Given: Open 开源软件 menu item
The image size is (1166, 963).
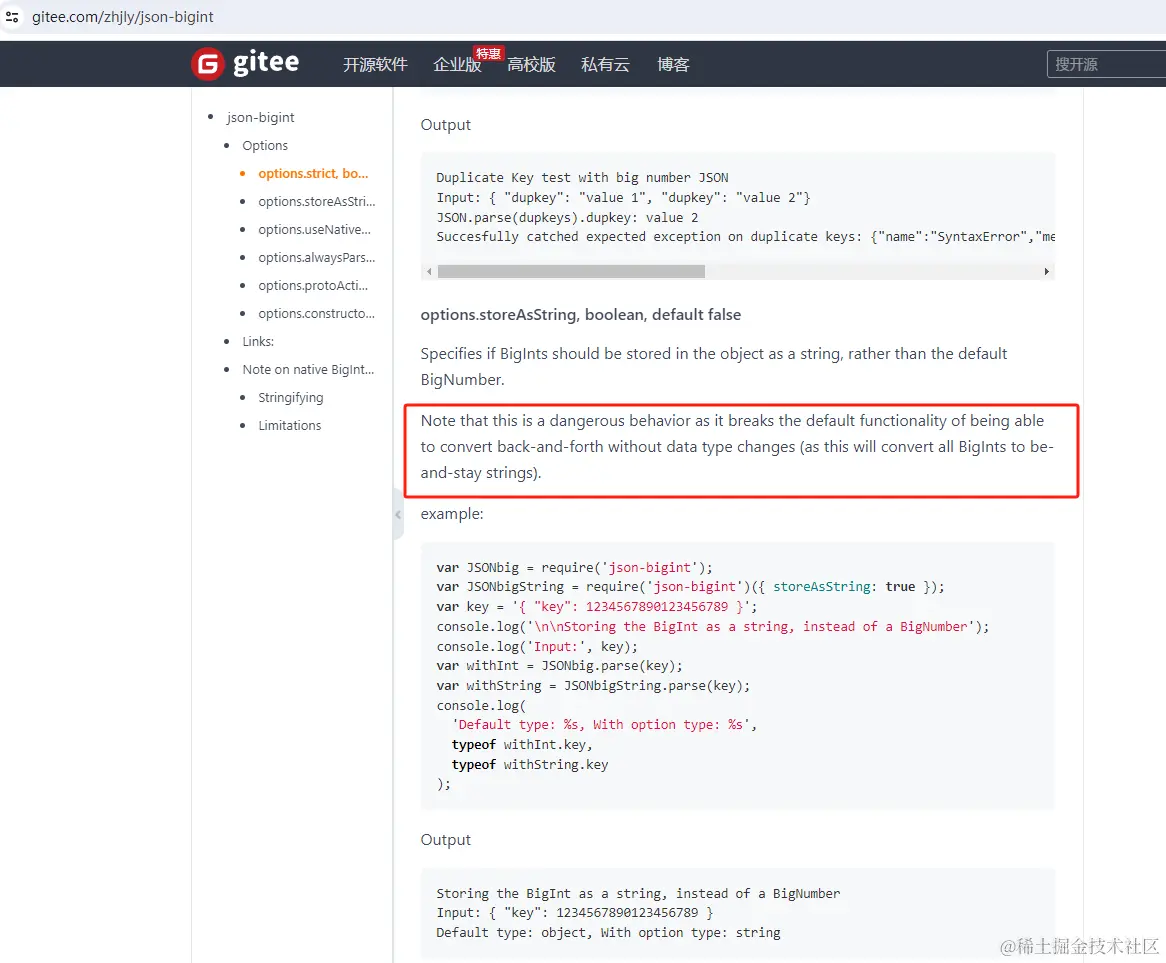Looking at the screenshot, I should (375, 65).
